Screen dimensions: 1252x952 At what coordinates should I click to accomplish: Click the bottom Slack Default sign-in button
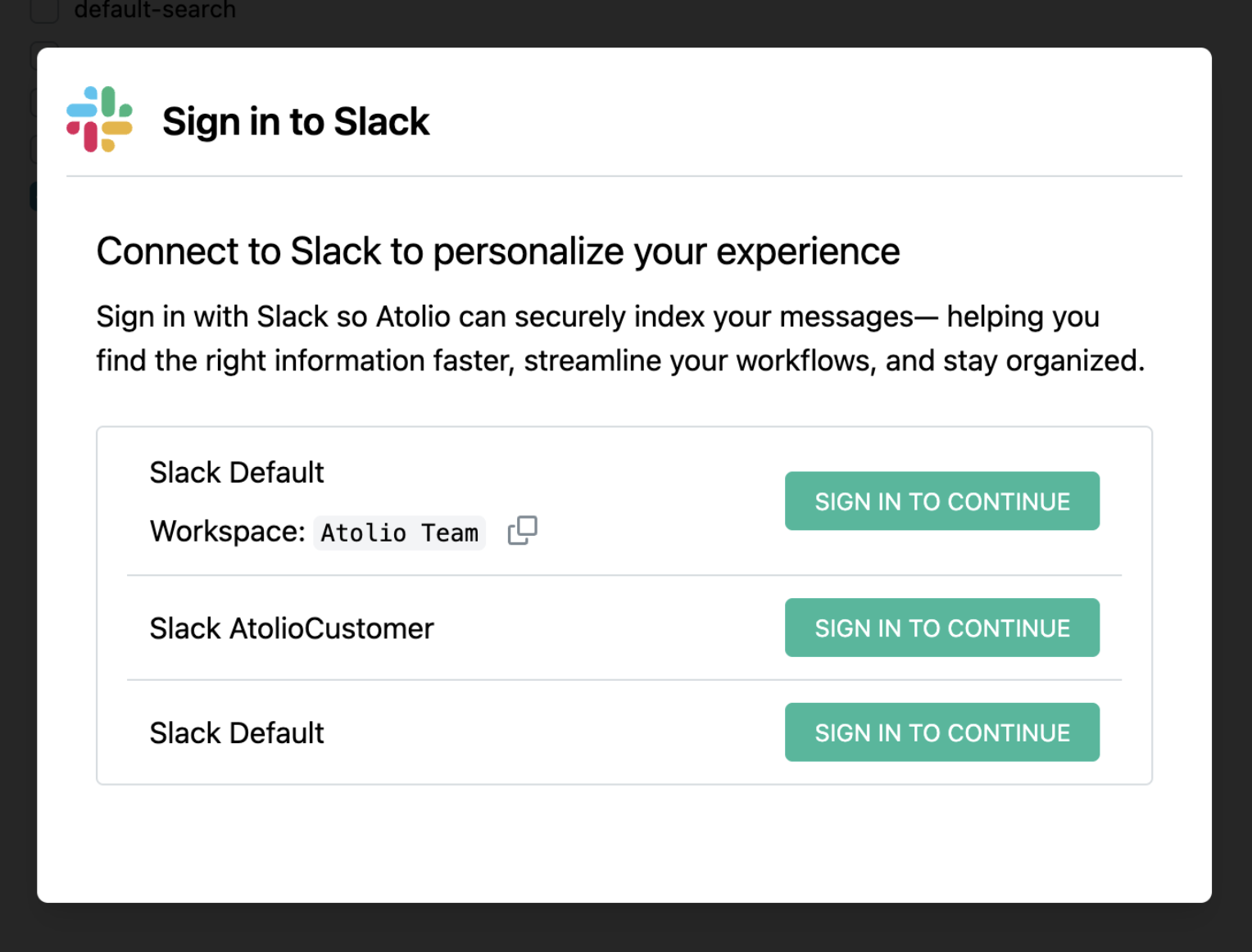(941, 732)
